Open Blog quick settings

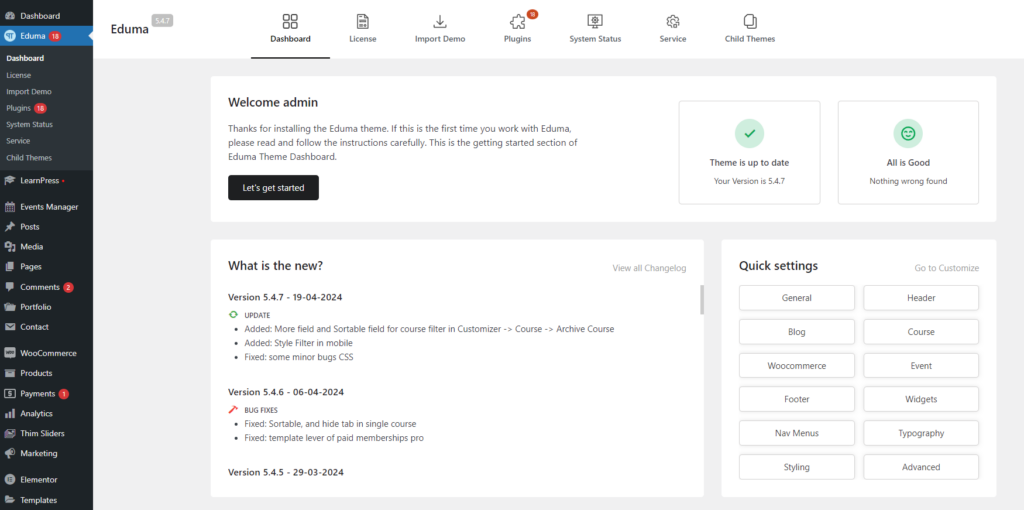(797, 332)
